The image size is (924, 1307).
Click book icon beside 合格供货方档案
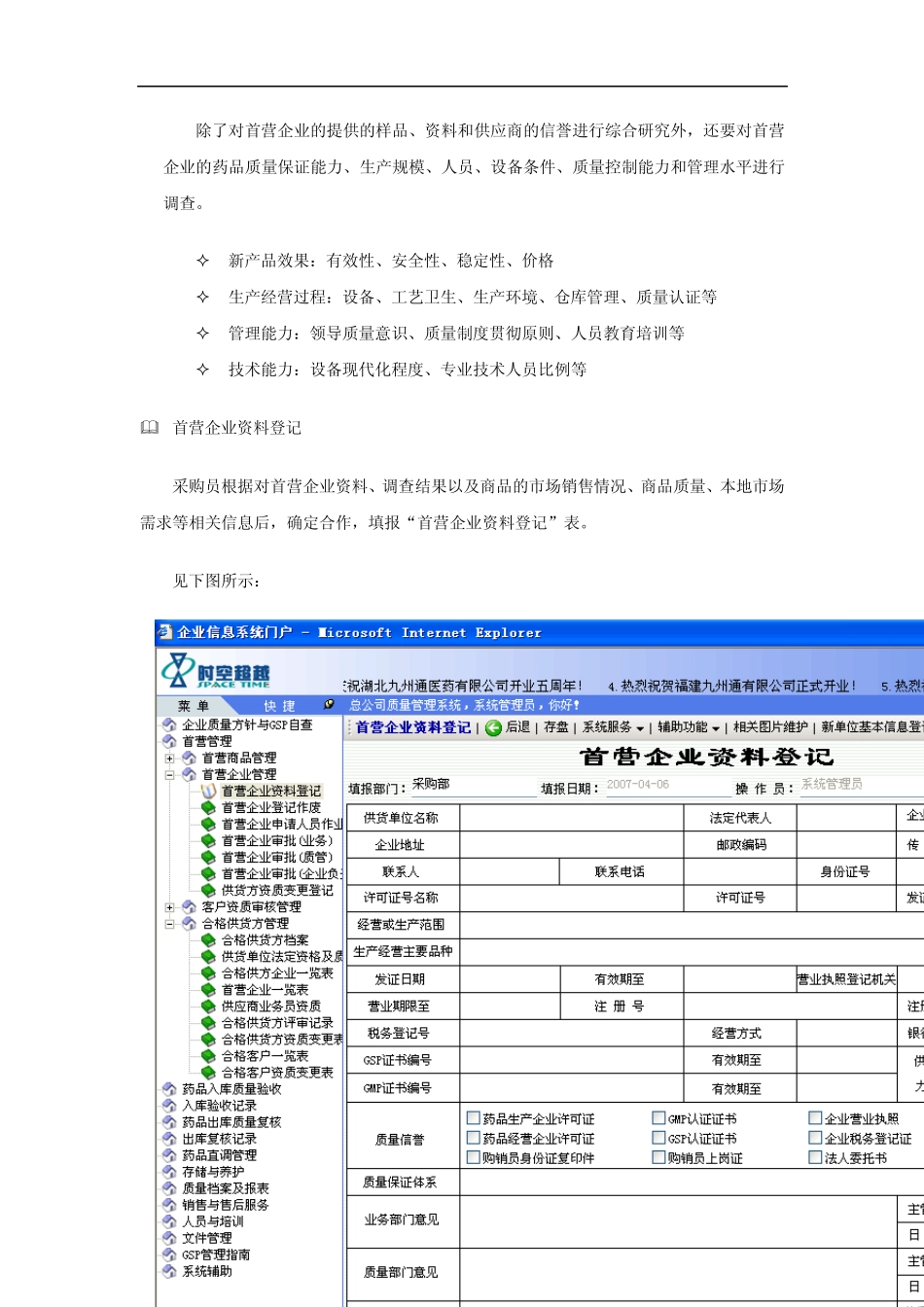[208, 939]
